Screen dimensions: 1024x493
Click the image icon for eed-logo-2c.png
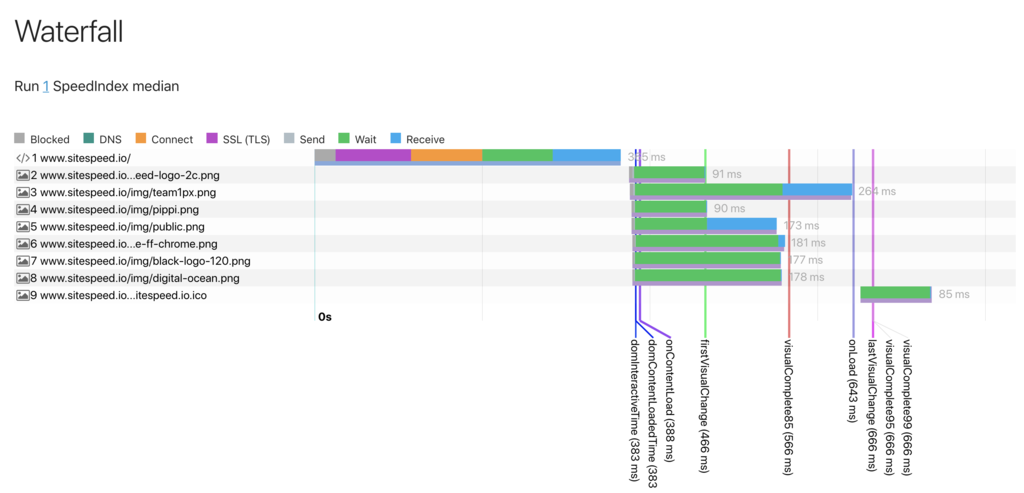[23, 175]
